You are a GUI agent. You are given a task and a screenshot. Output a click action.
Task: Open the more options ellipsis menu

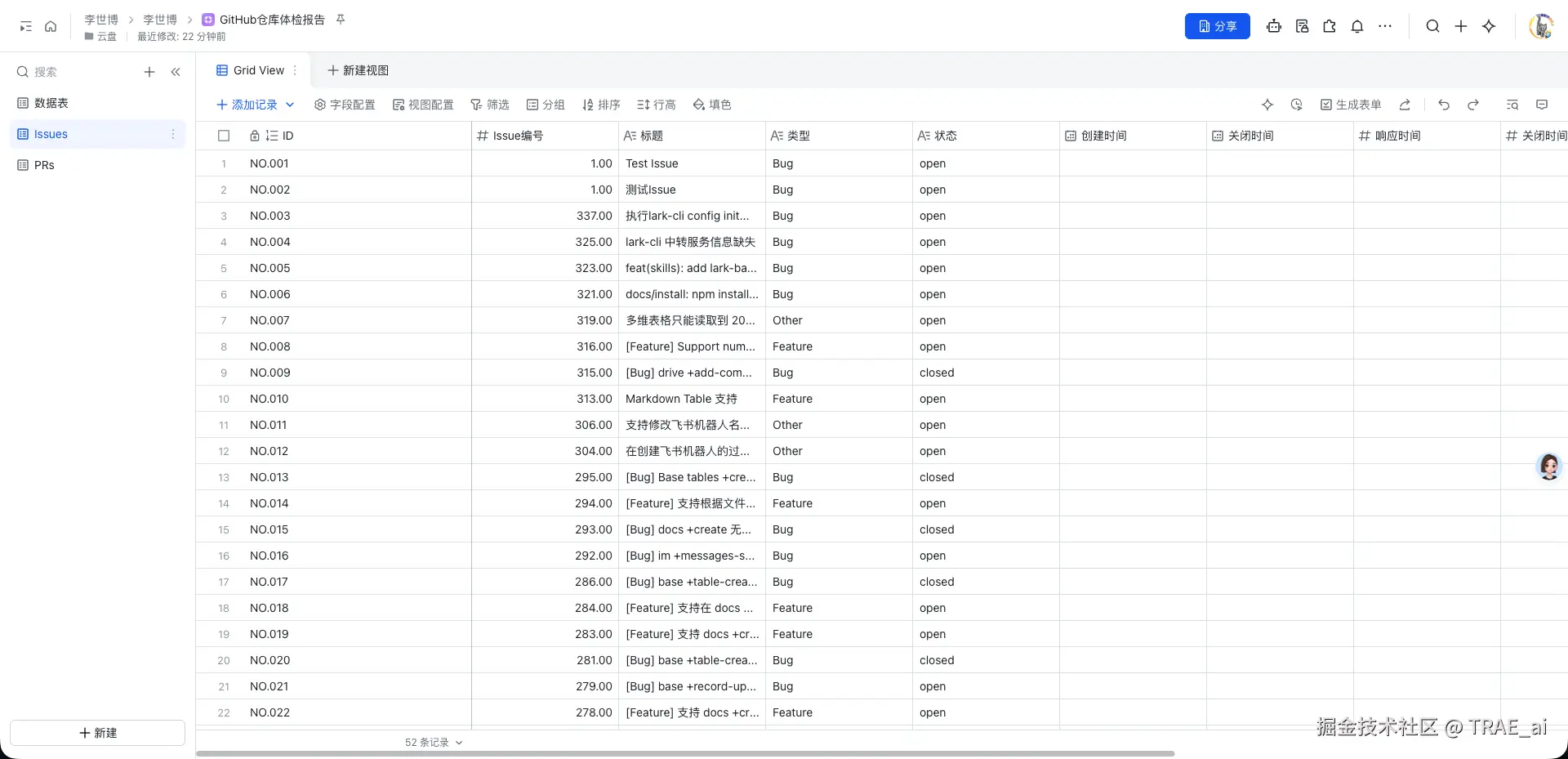coord(1385,26)
